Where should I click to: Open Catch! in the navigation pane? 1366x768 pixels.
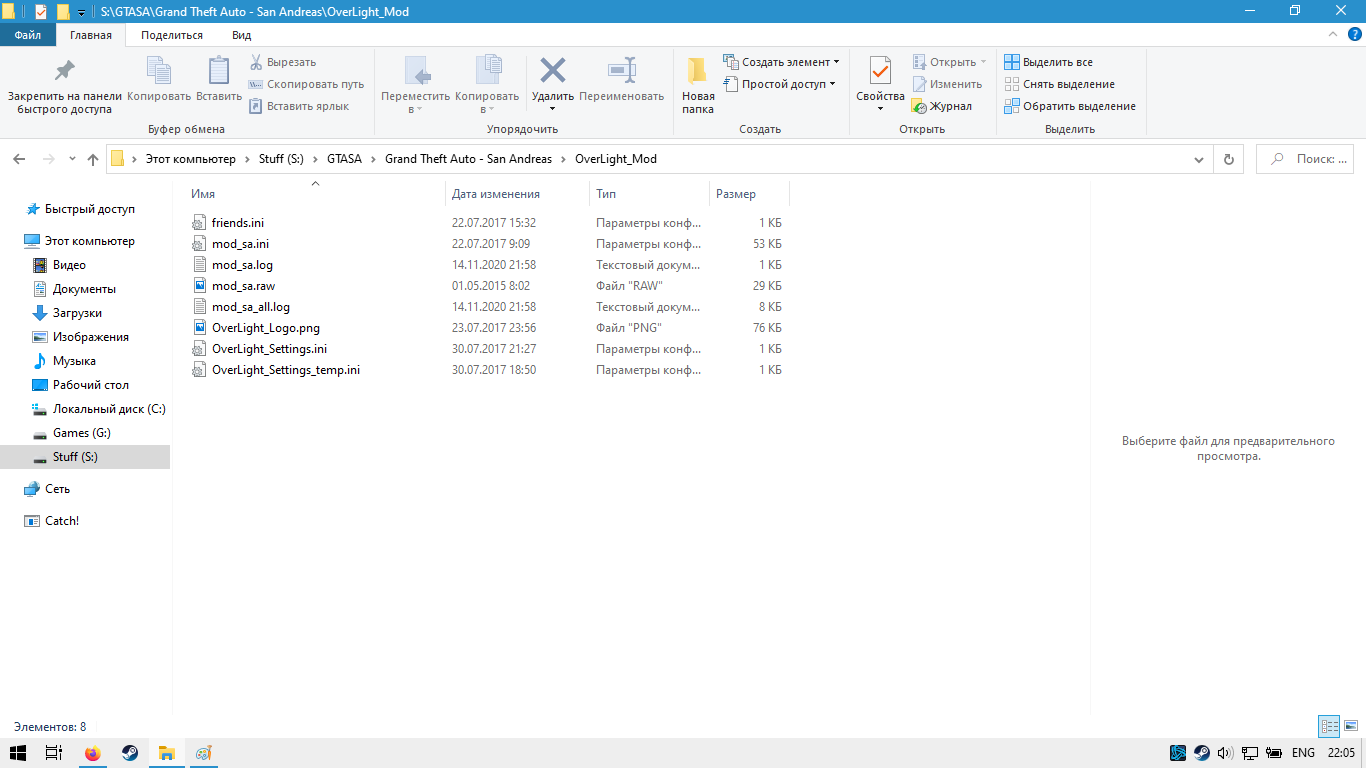tap(62, 521)
